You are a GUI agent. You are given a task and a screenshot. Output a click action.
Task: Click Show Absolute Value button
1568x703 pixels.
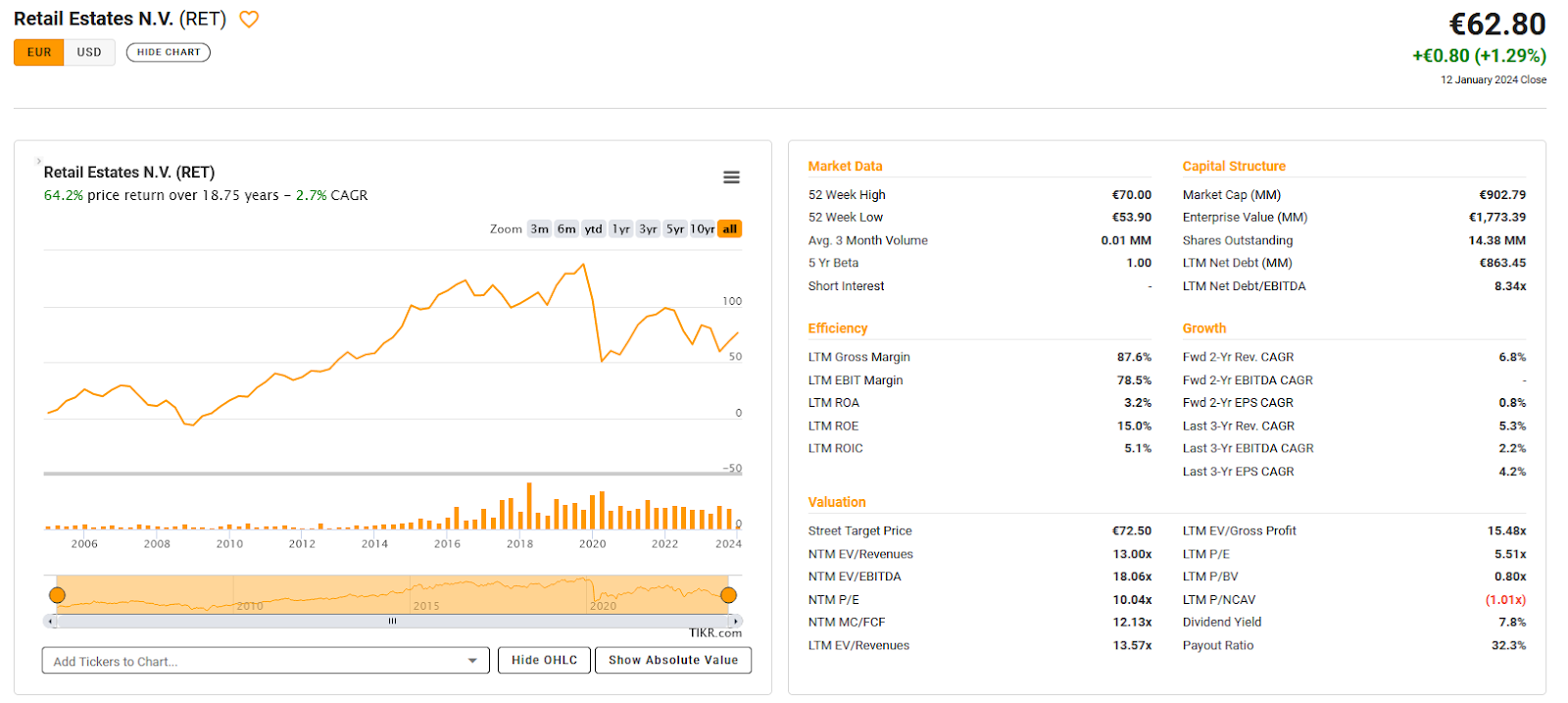coord(672,660)
